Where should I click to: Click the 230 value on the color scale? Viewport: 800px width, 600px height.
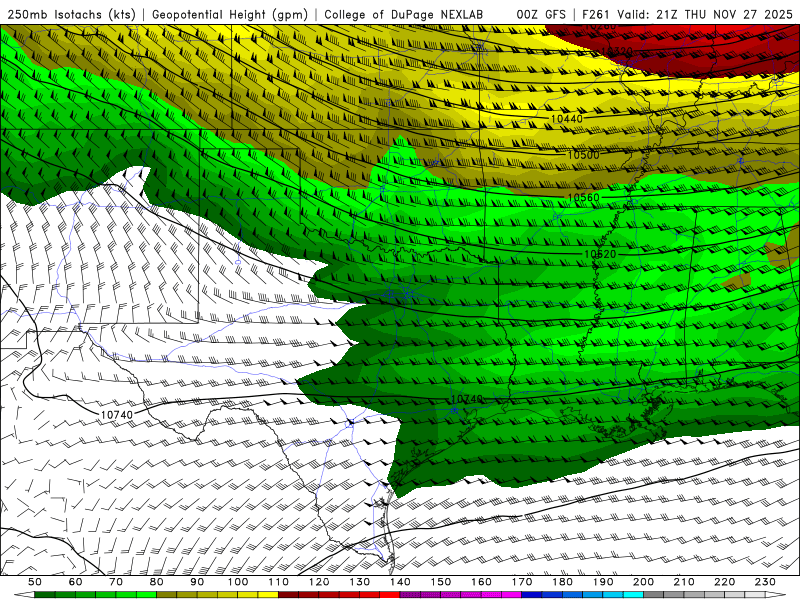click(x=765, y=582)
